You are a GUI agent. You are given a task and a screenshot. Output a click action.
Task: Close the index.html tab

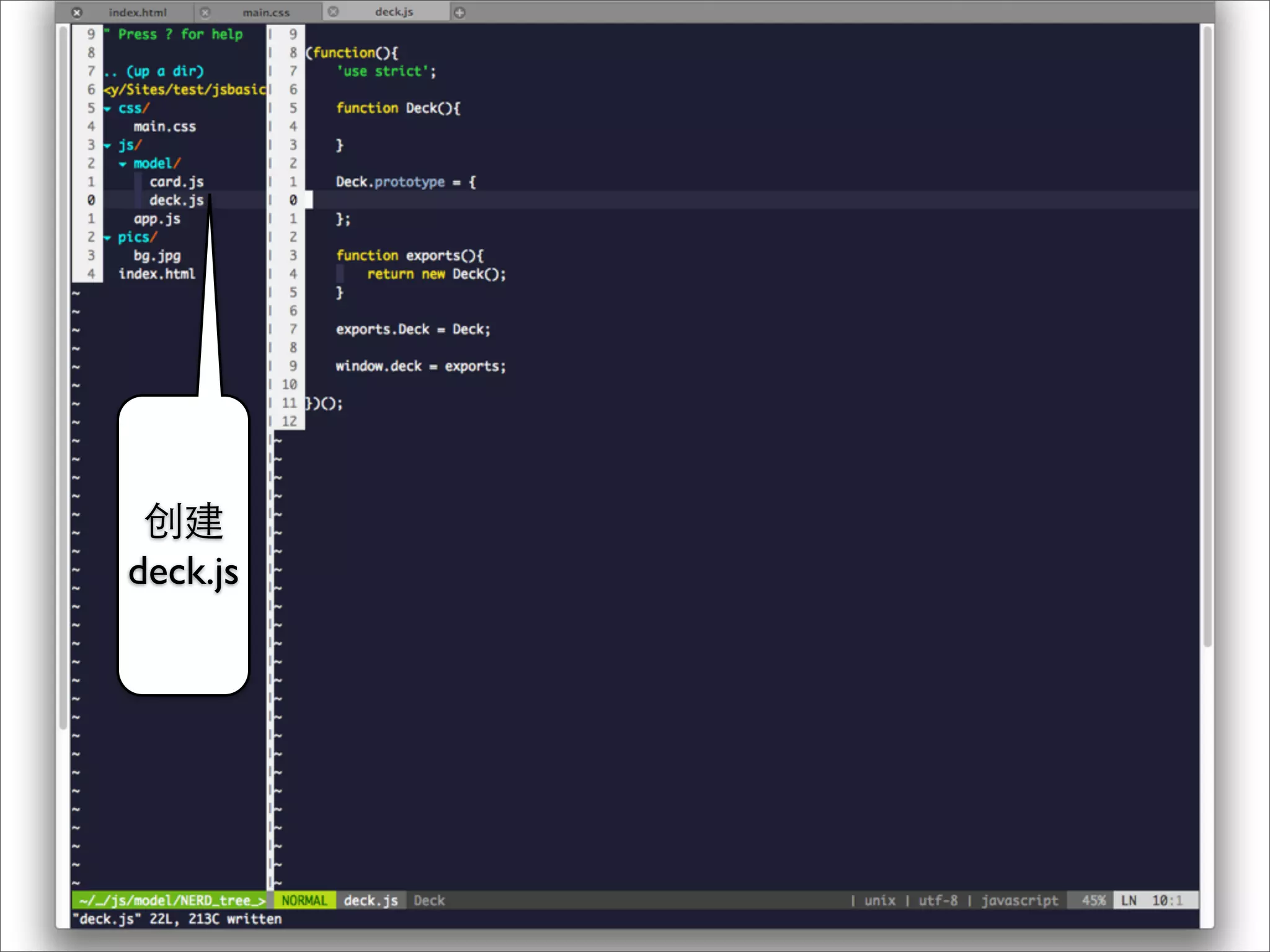point(77,12)
